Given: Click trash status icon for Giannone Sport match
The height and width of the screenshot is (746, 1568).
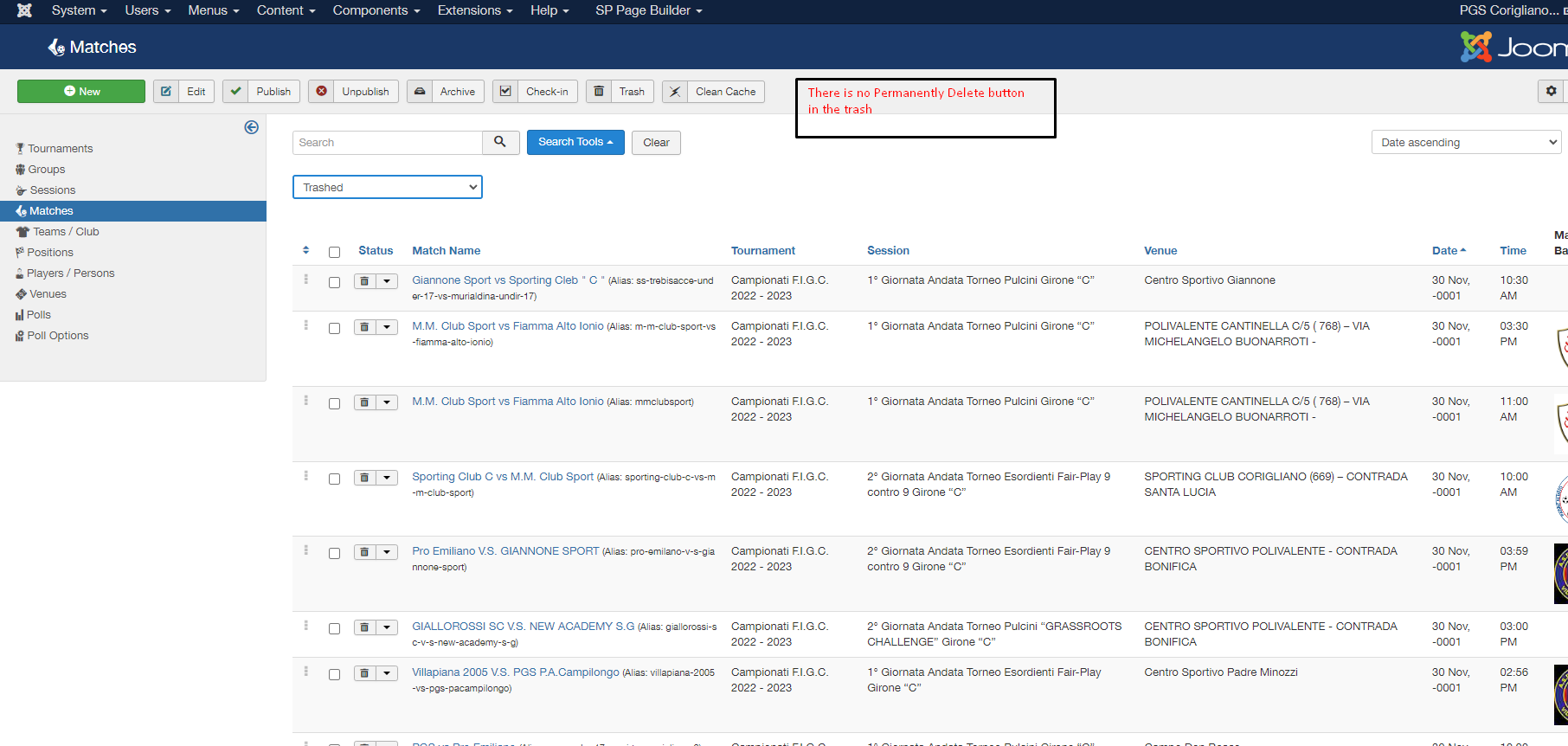Looking at the screenshot, I should [364, 281].
